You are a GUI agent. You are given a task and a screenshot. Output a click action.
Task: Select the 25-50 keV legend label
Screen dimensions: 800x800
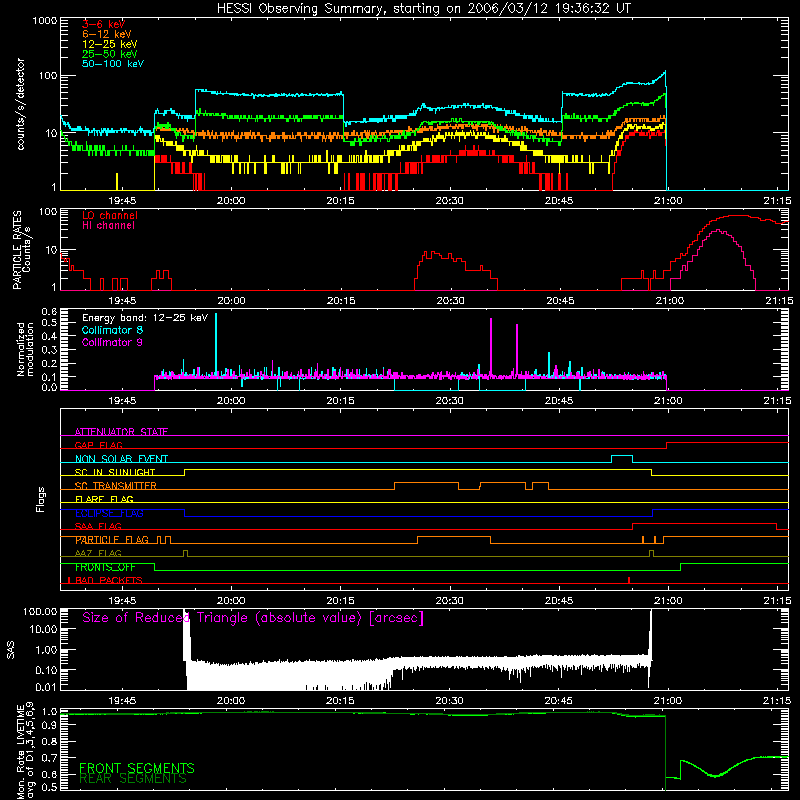point(110,54)
